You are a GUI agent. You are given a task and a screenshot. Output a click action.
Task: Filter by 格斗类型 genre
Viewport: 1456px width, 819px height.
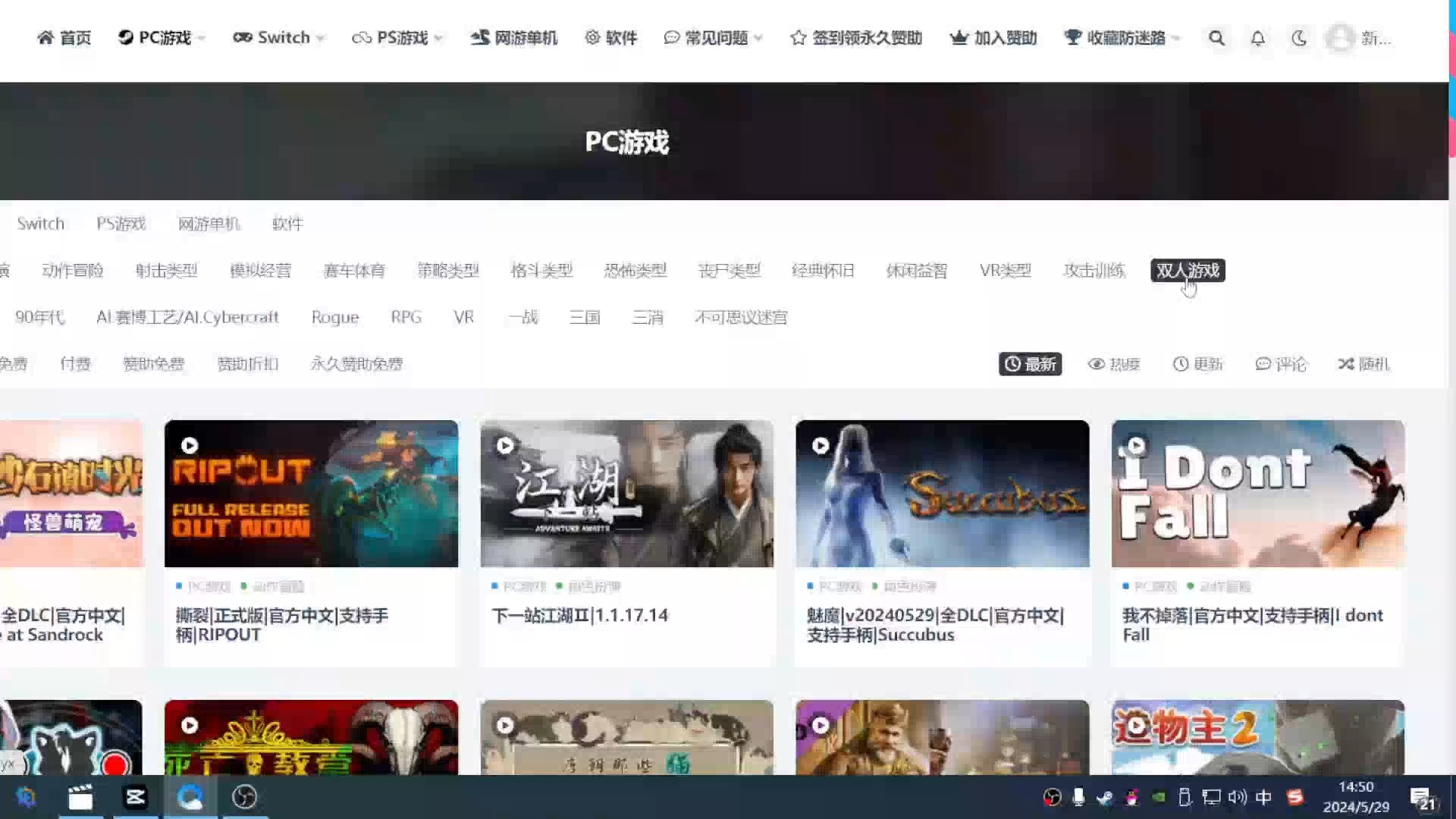541,271
